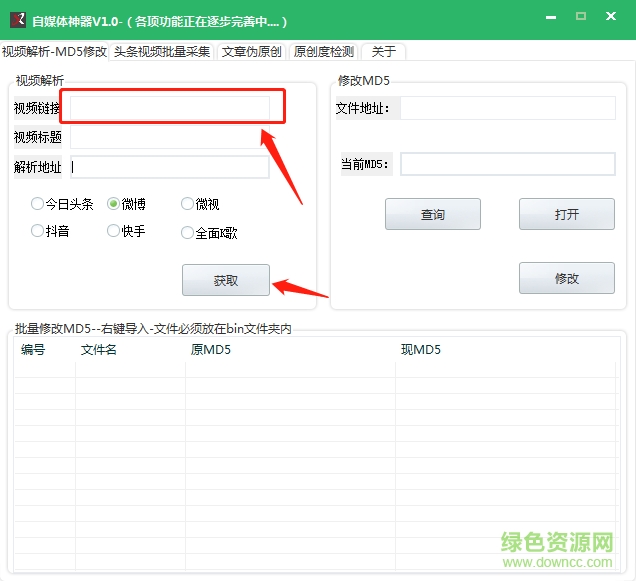Choose the 微博 radio option

pos(114,204)
